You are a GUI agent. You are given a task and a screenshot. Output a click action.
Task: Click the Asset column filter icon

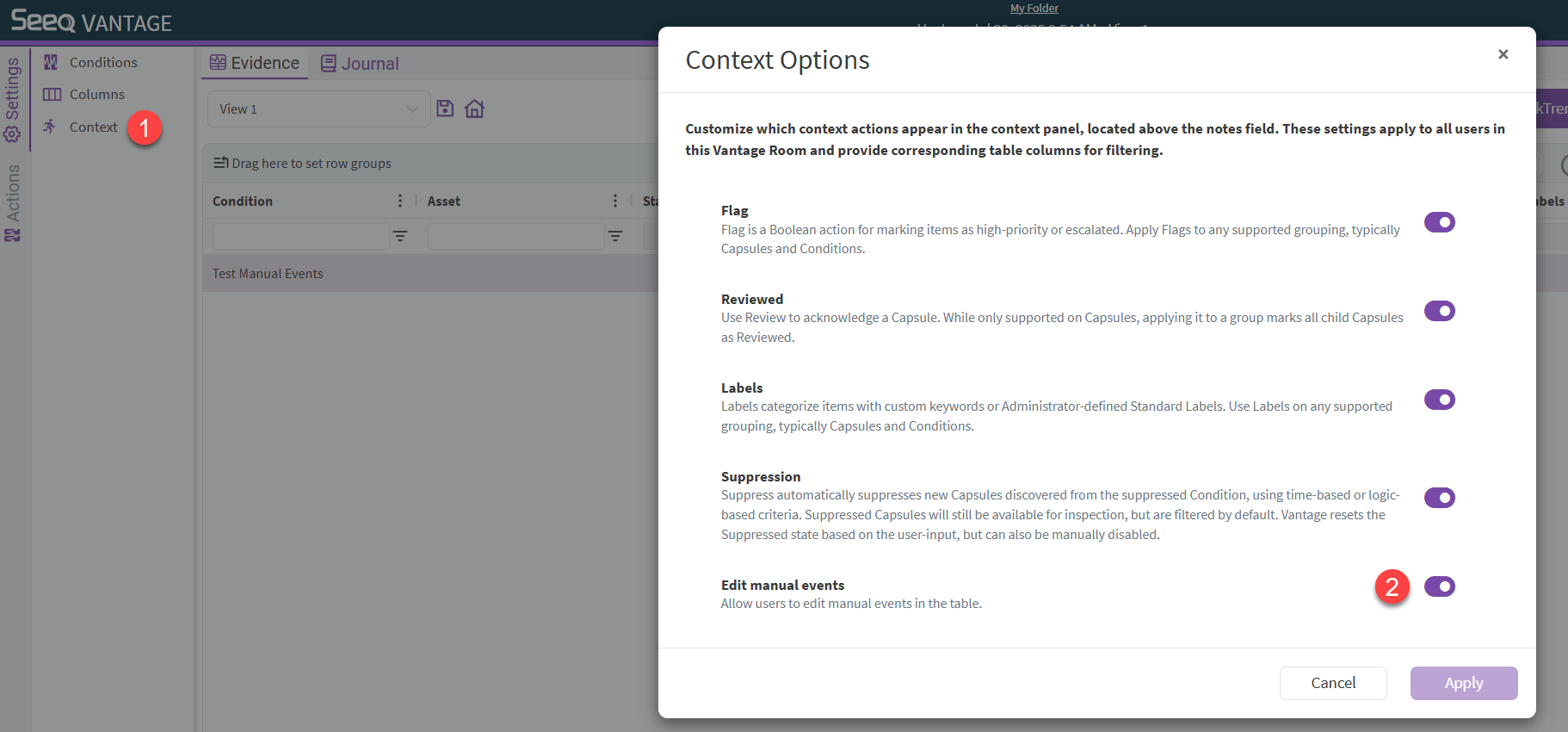615,236
